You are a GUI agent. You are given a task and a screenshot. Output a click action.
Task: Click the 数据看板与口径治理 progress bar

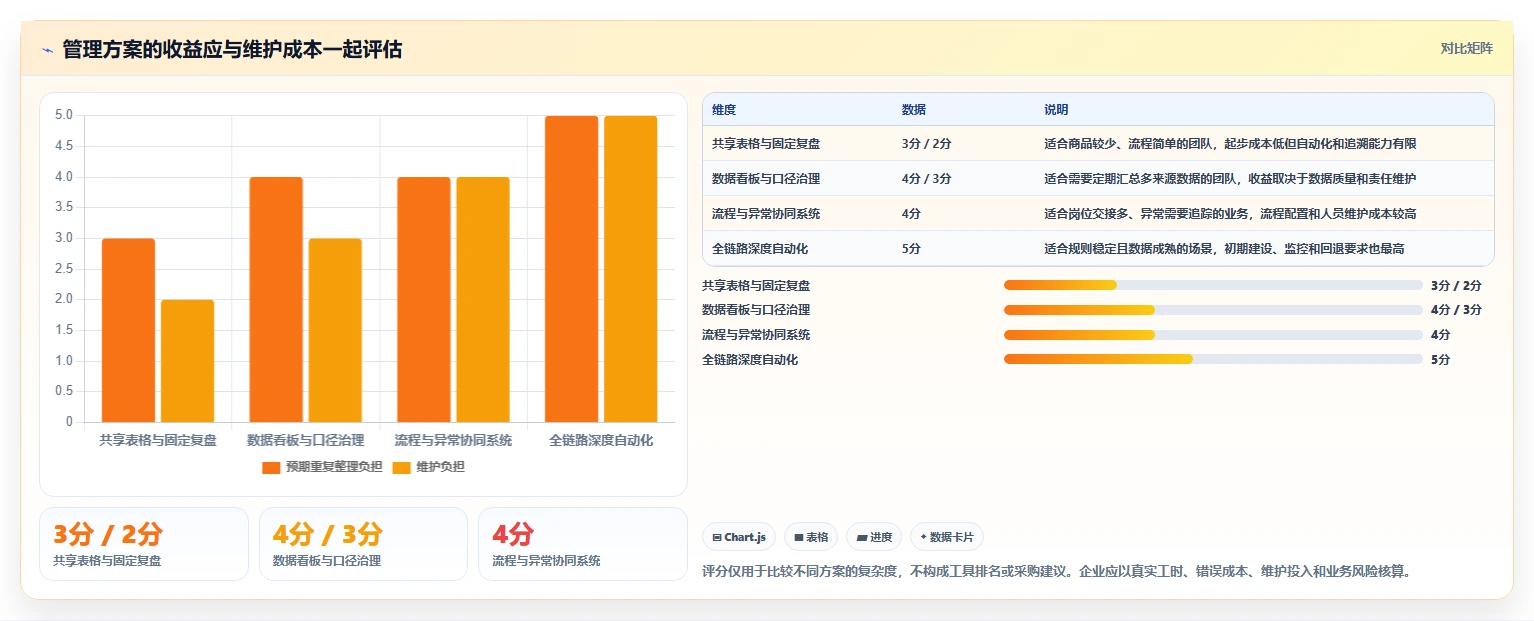click(1213, 310)
